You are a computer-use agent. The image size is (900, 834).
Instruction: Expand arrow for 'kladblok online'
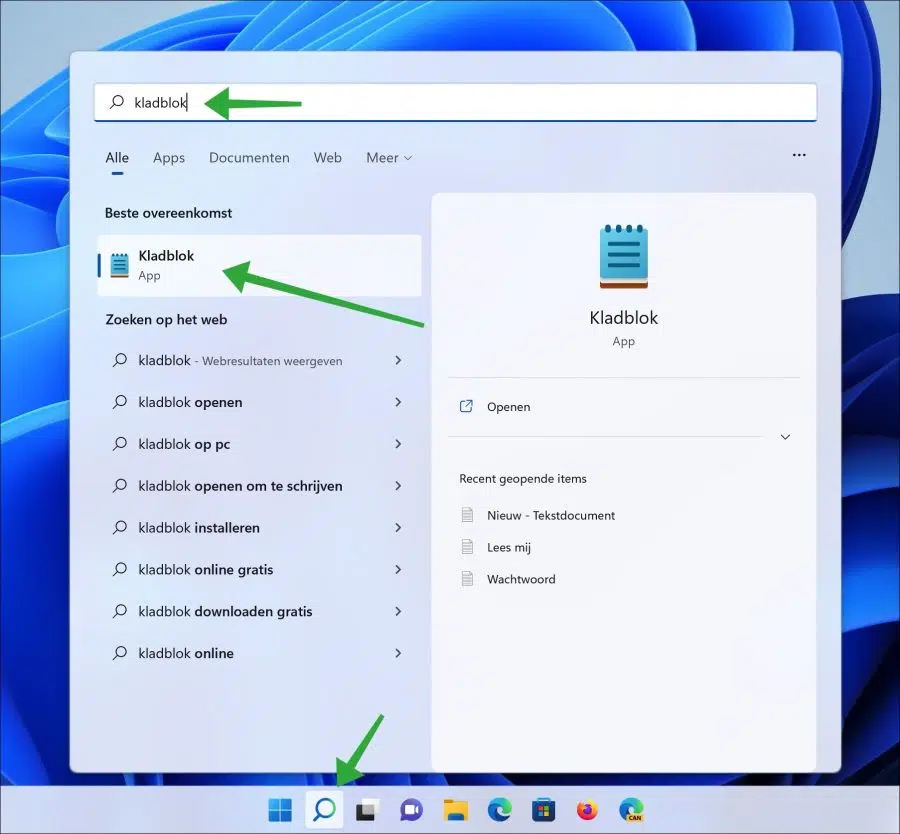(x=398, y=653)
